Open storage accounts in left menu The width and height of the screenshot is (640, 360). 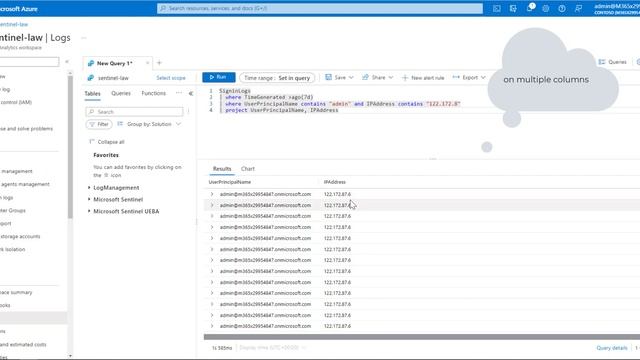[x=20, y=236]
